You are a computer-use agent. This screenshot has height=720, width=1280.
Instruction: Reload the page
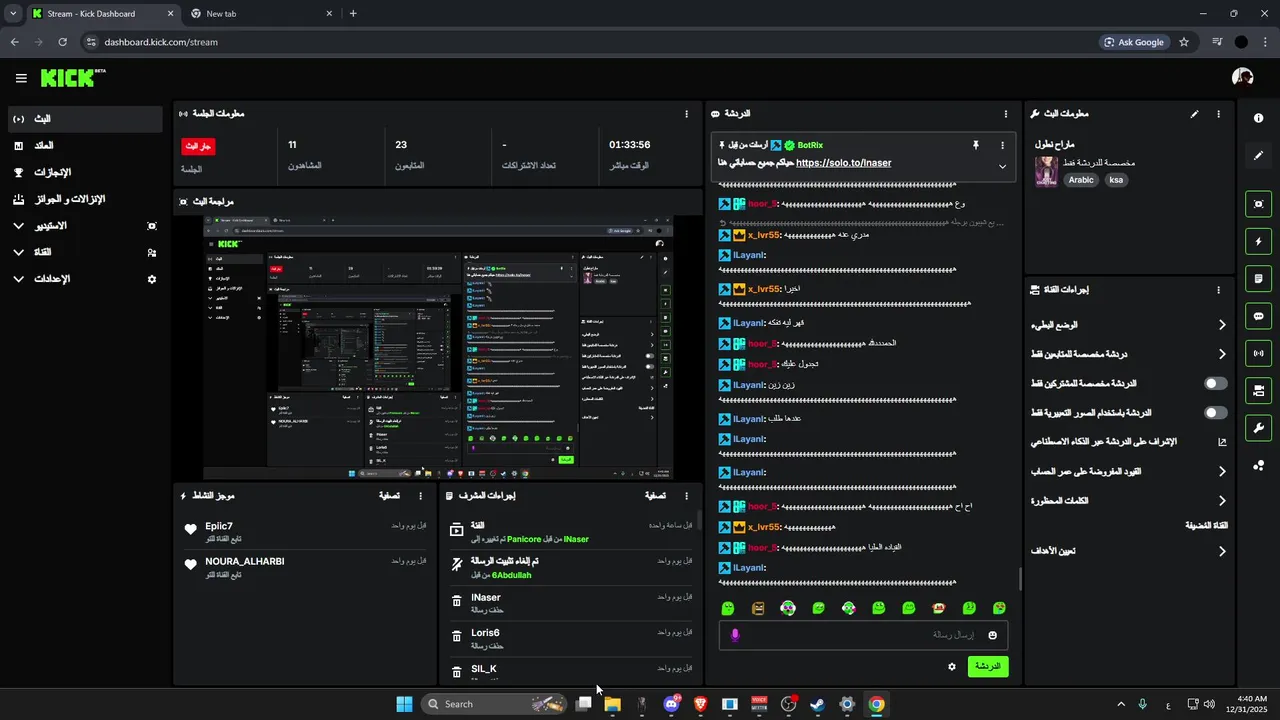62,42
